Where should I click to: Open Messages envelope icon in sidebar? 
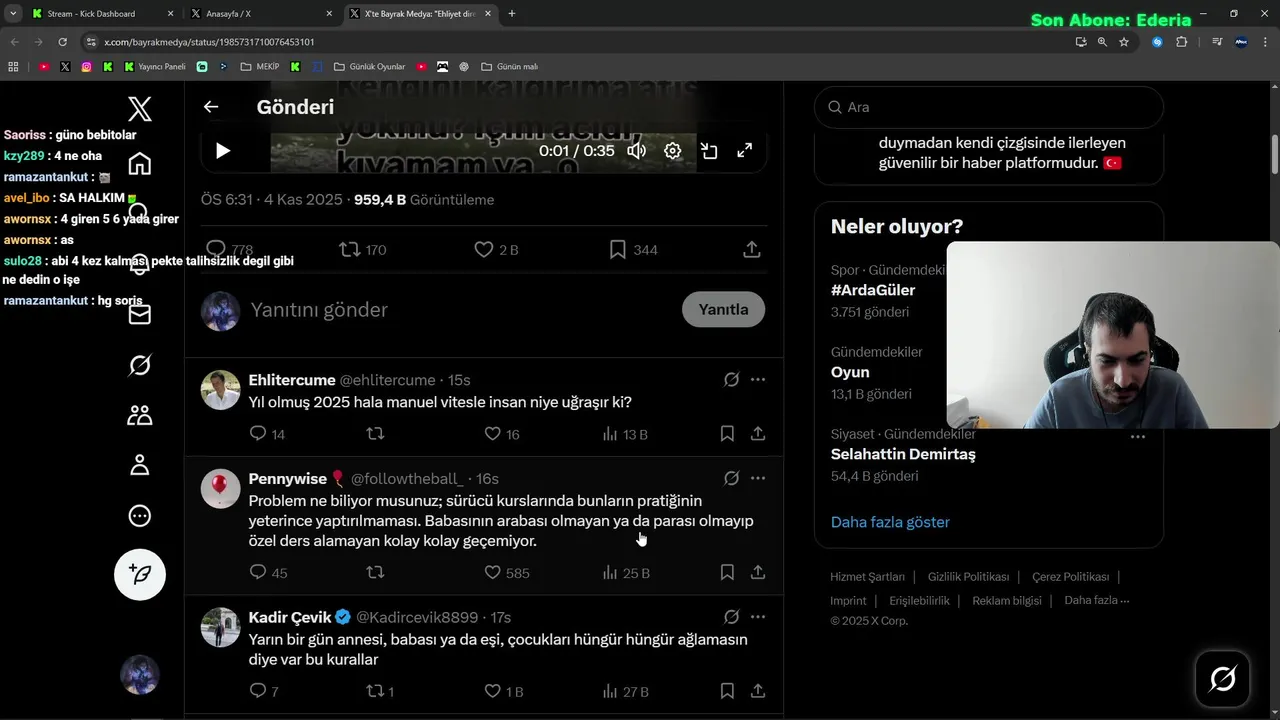pos(140,315)
